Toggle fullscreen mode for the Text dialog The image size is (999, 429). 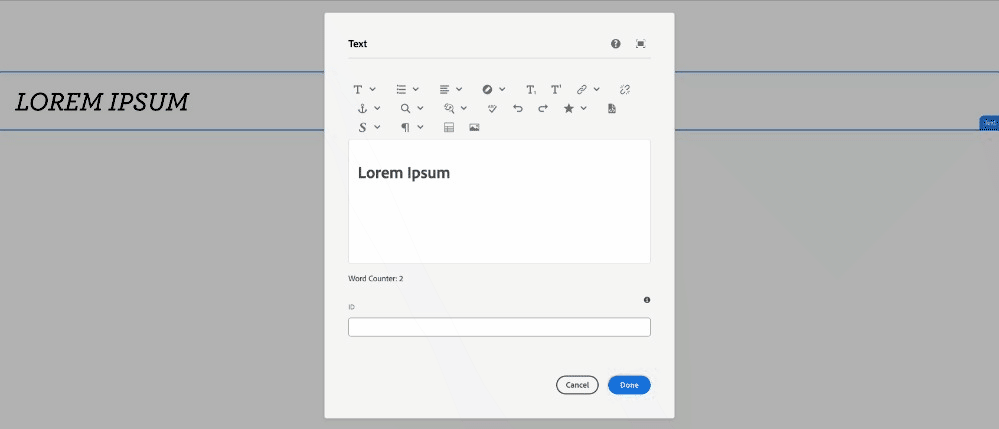coord(641,44)
